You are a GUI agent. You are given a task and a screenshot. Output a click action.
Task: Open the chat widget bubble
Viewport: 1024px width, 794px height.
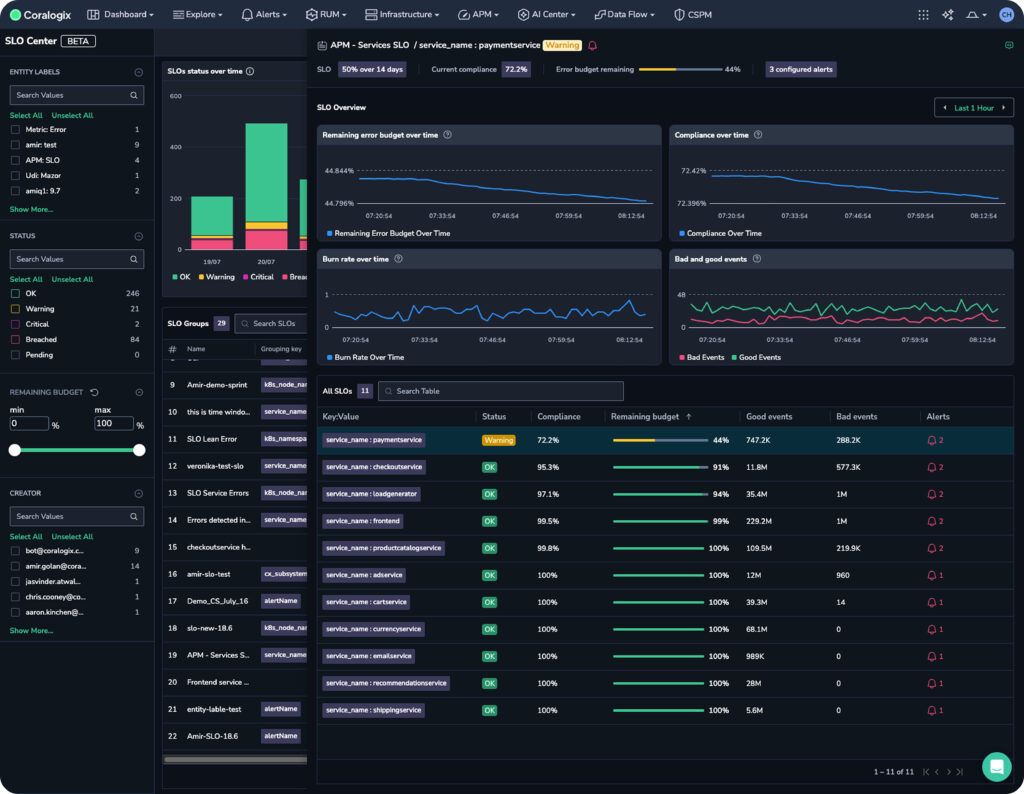point(997,766)
